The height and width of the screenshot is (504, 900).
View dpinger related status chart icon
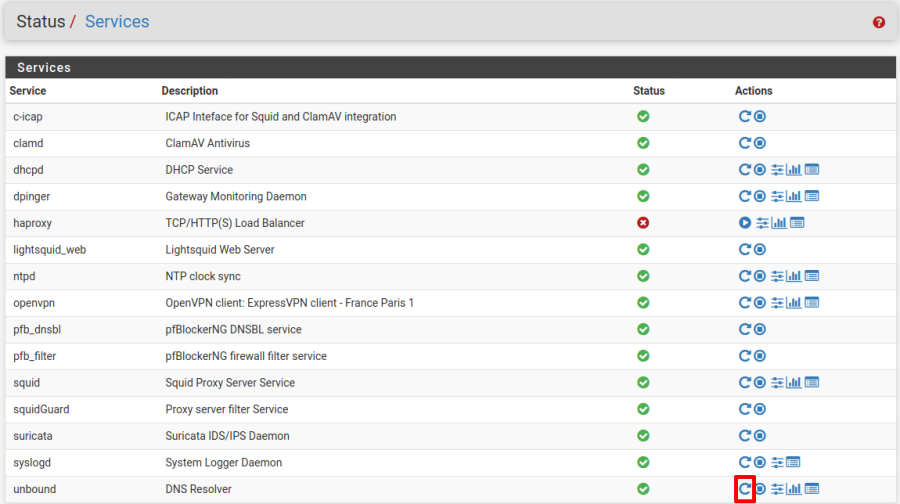coord(794,196)
